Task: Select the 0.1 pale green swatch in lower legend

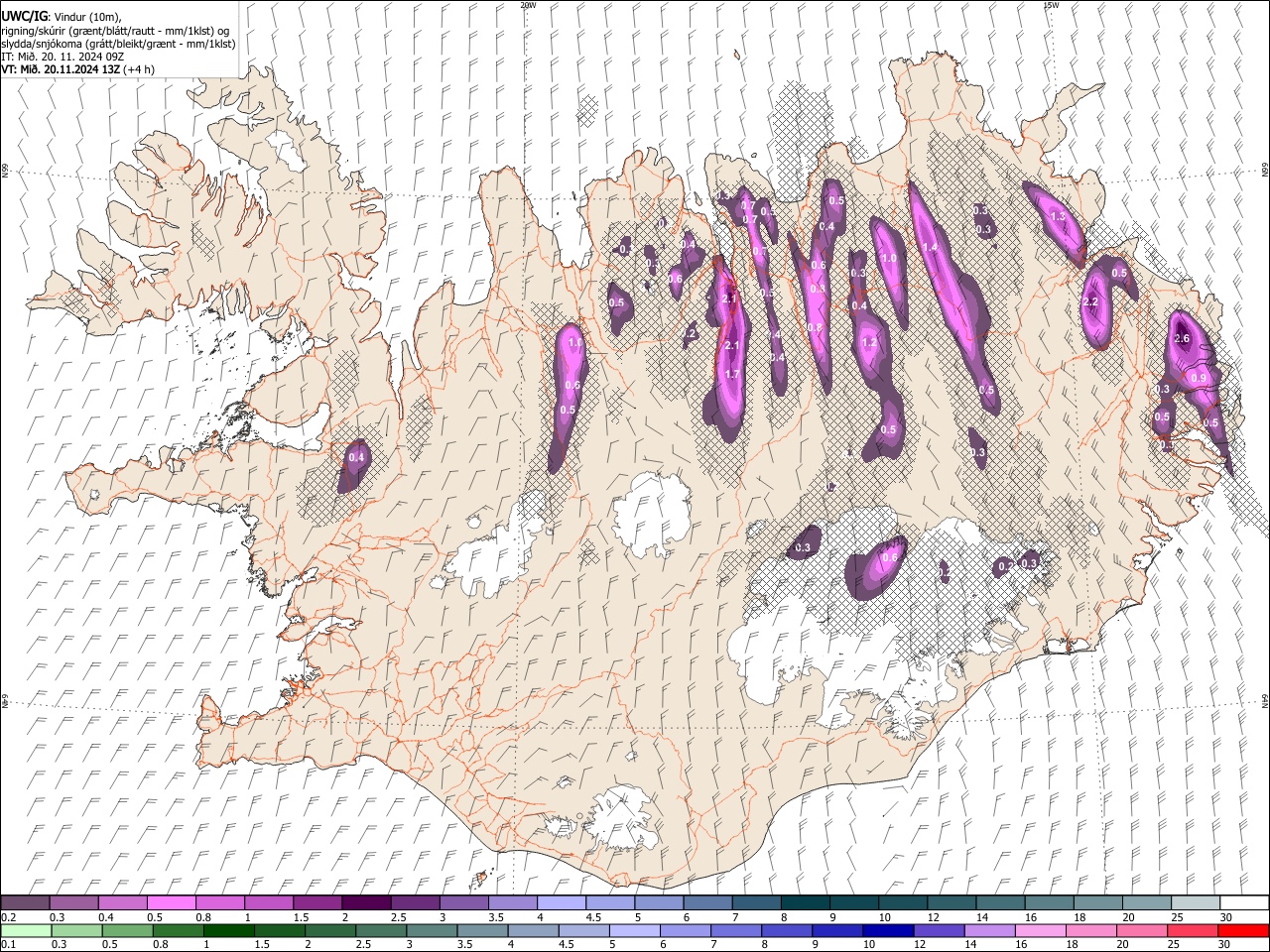Action: [25, 931]
